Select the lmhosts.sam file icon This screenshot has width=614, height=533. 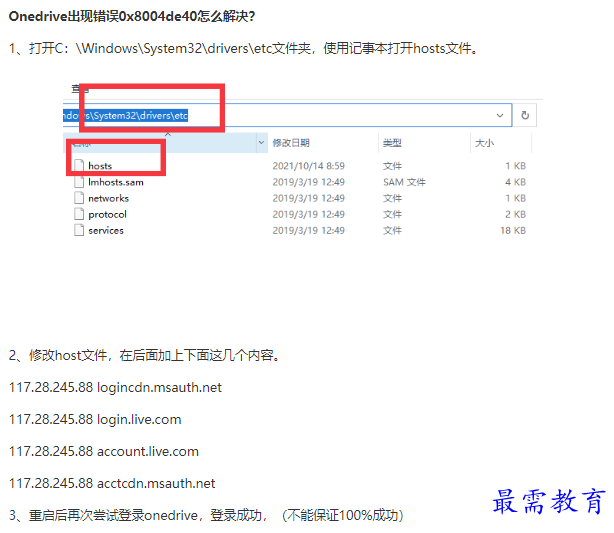coord(79,182)
